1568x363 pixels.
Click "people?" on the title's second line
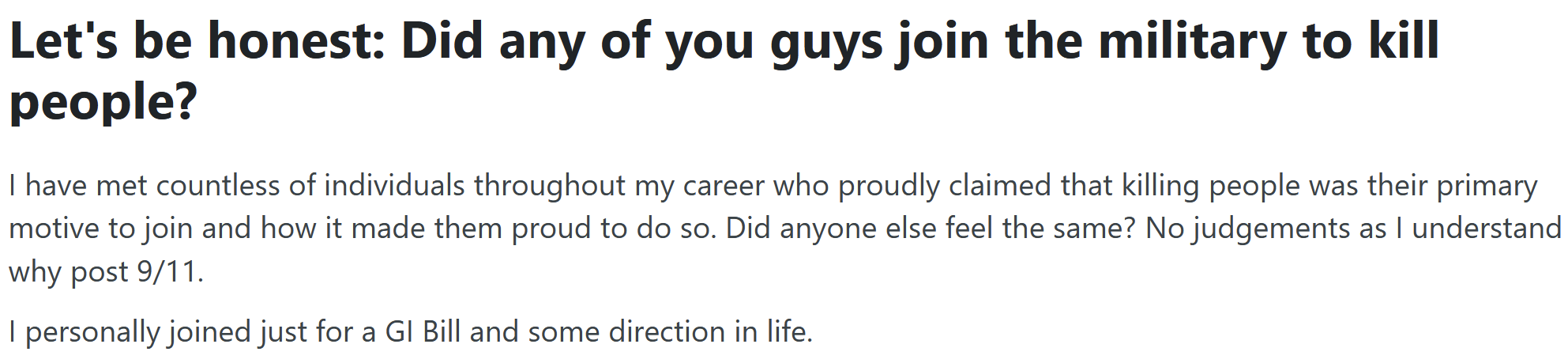(103, 103)
